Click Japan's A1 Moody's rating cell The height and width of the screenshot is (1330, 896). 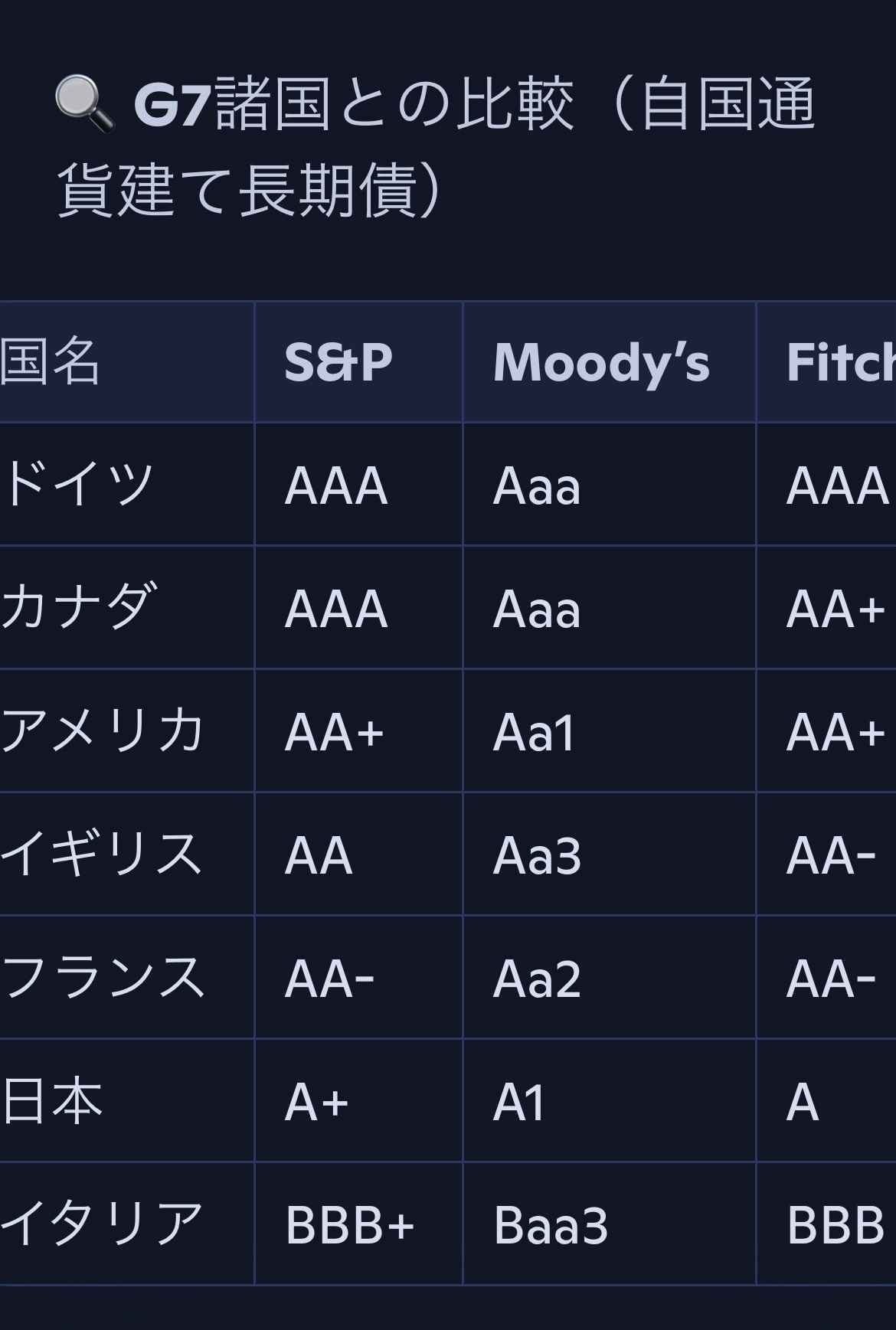click(518, 1103)
